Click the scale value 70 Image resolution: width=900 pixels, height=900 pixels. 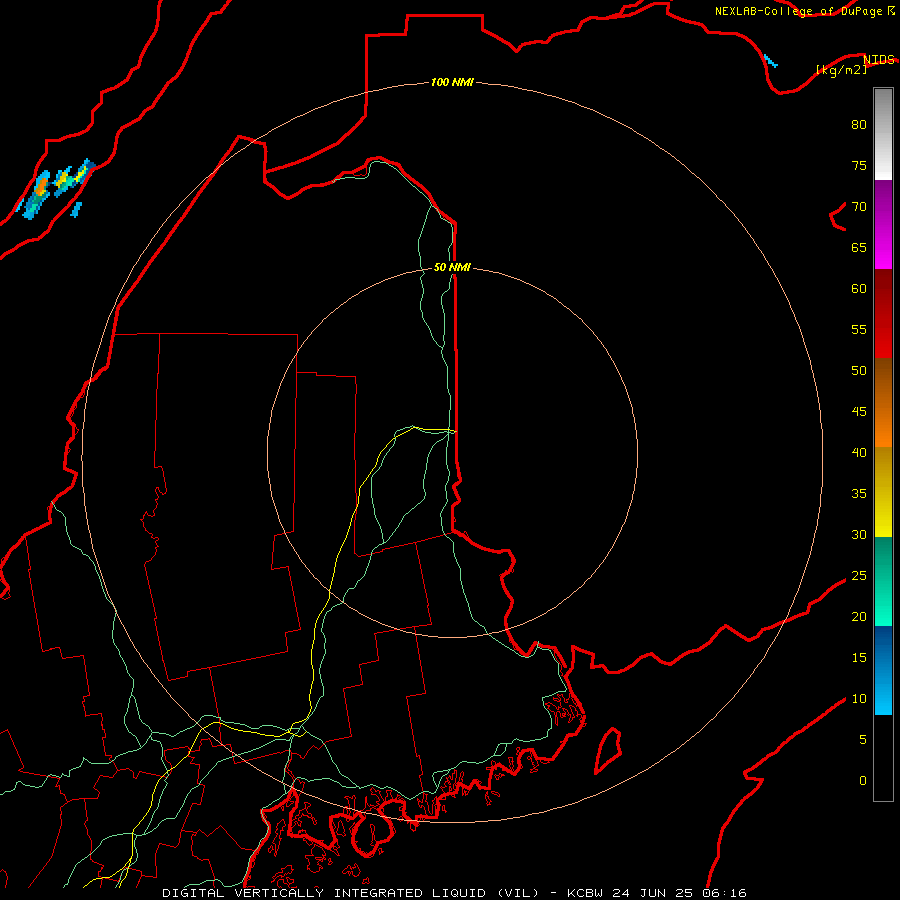tap(859, 206)
